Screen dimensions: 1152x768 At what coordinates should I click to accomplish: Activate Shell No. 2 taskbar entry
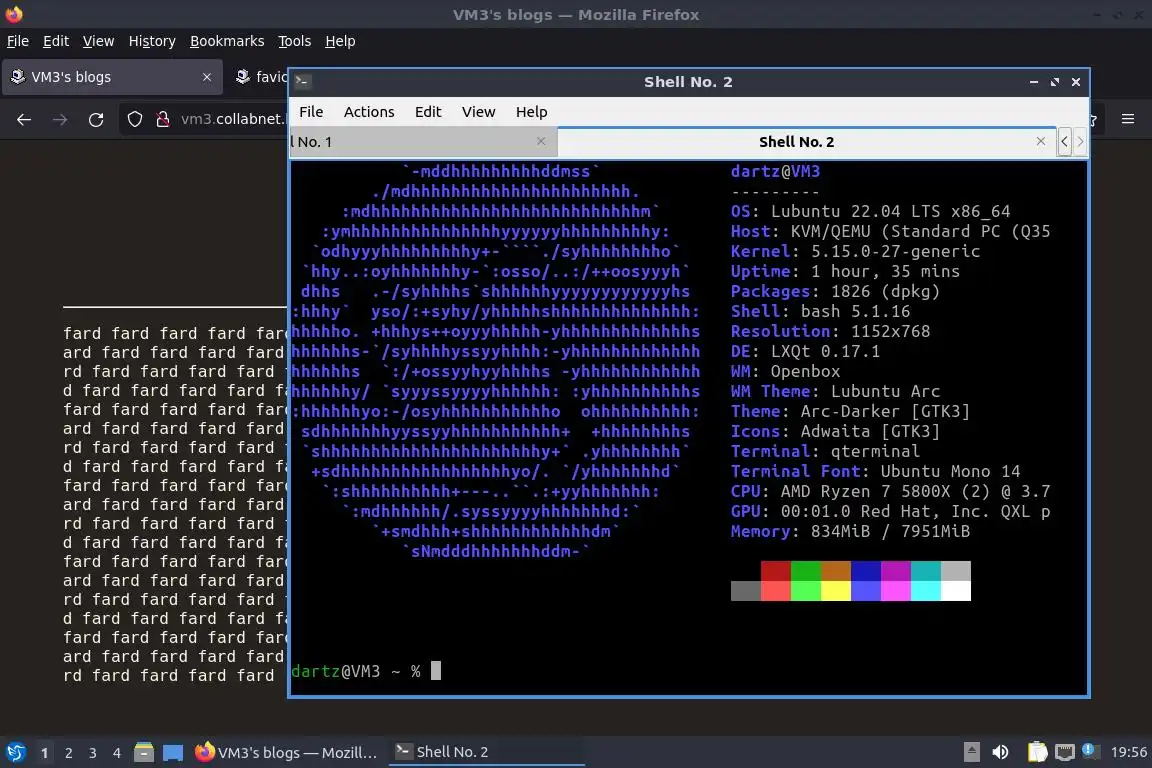[486, 752]
